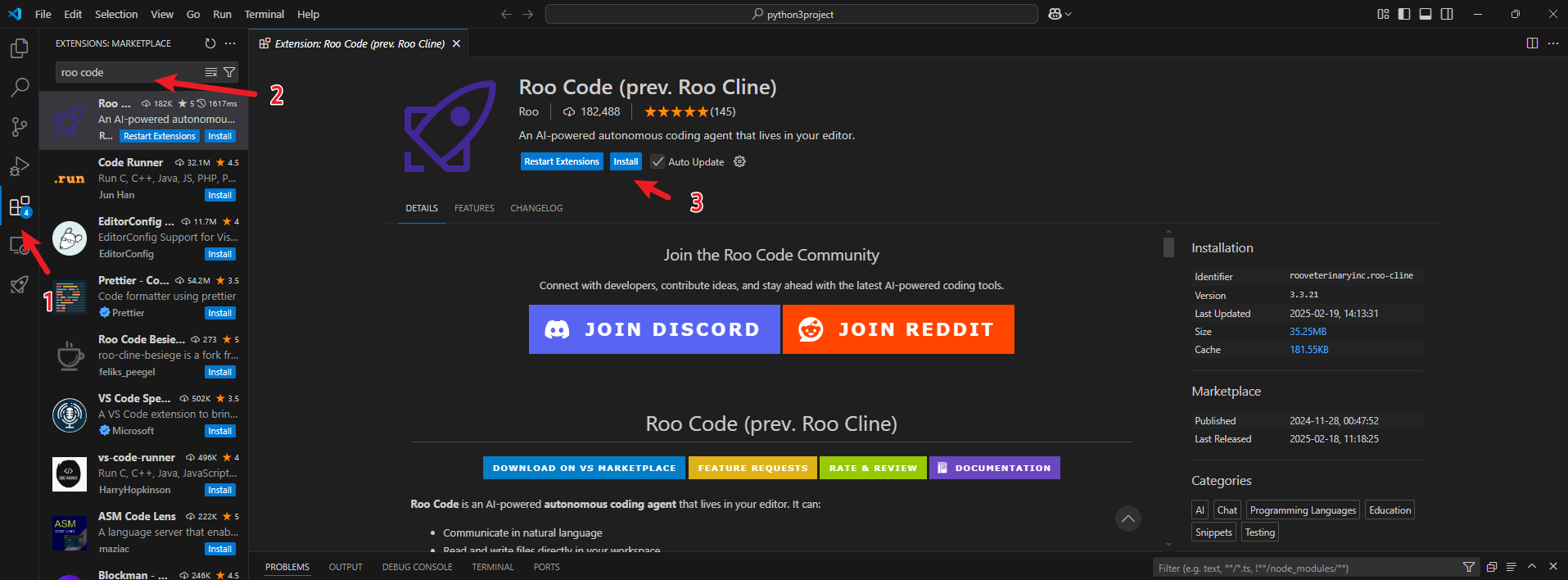Image resolution: width=1568 pixels, height=580 pixels.
Task: Select ASM Code Lens extension entry
Action: click(x=143, y=532)
